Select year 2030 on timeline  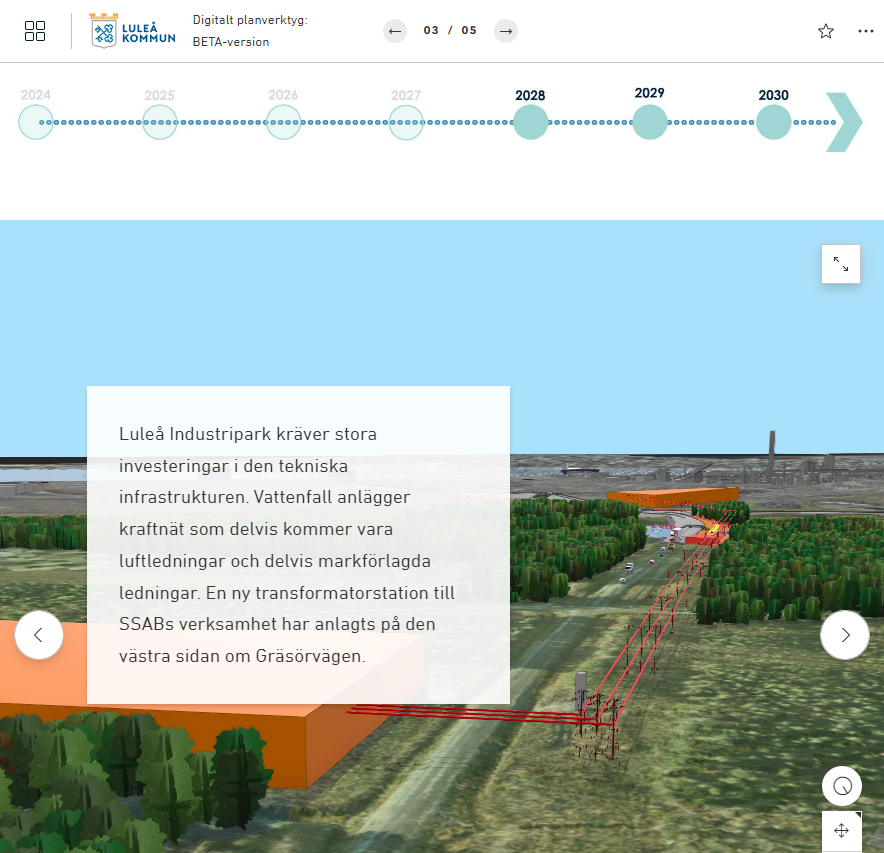coord(774,122)
